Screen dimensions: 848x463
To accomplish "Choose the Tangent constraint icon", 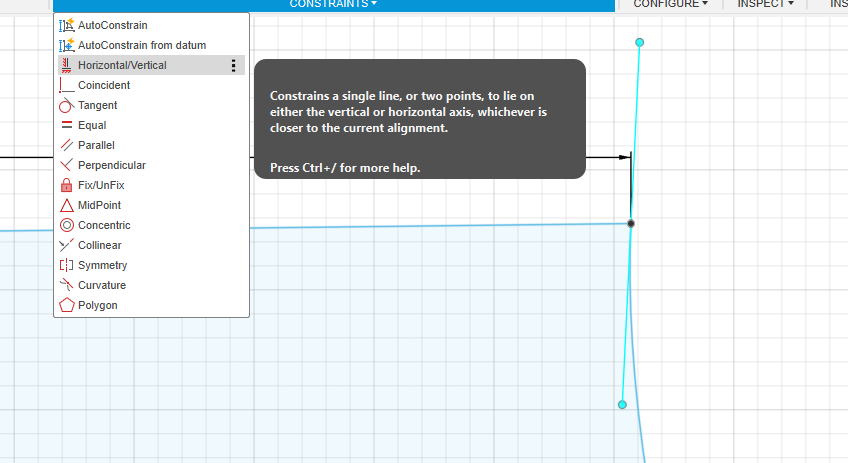I will pos(67,105).
